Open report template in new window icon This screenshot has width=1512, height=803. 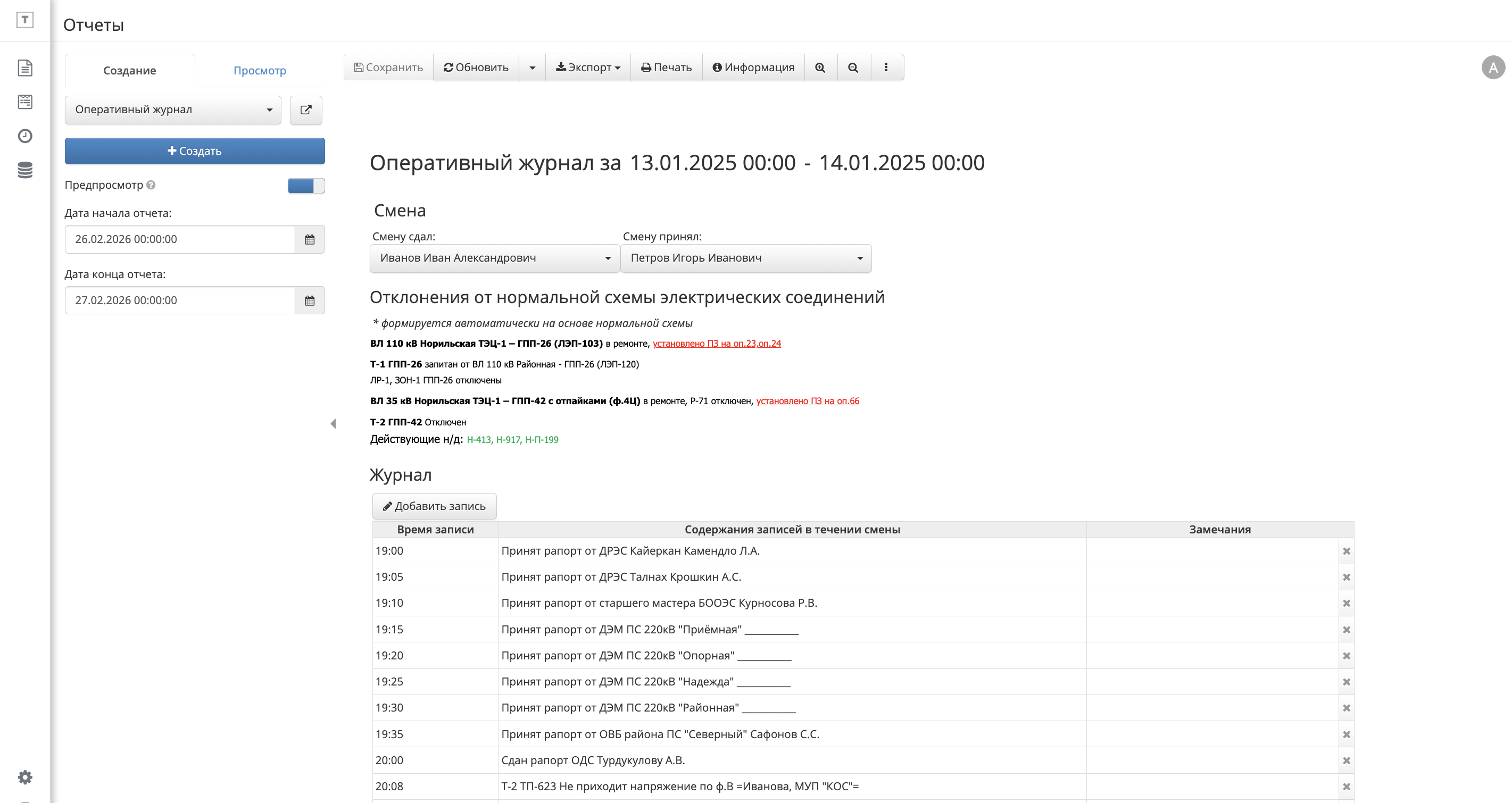pos(306,110)
